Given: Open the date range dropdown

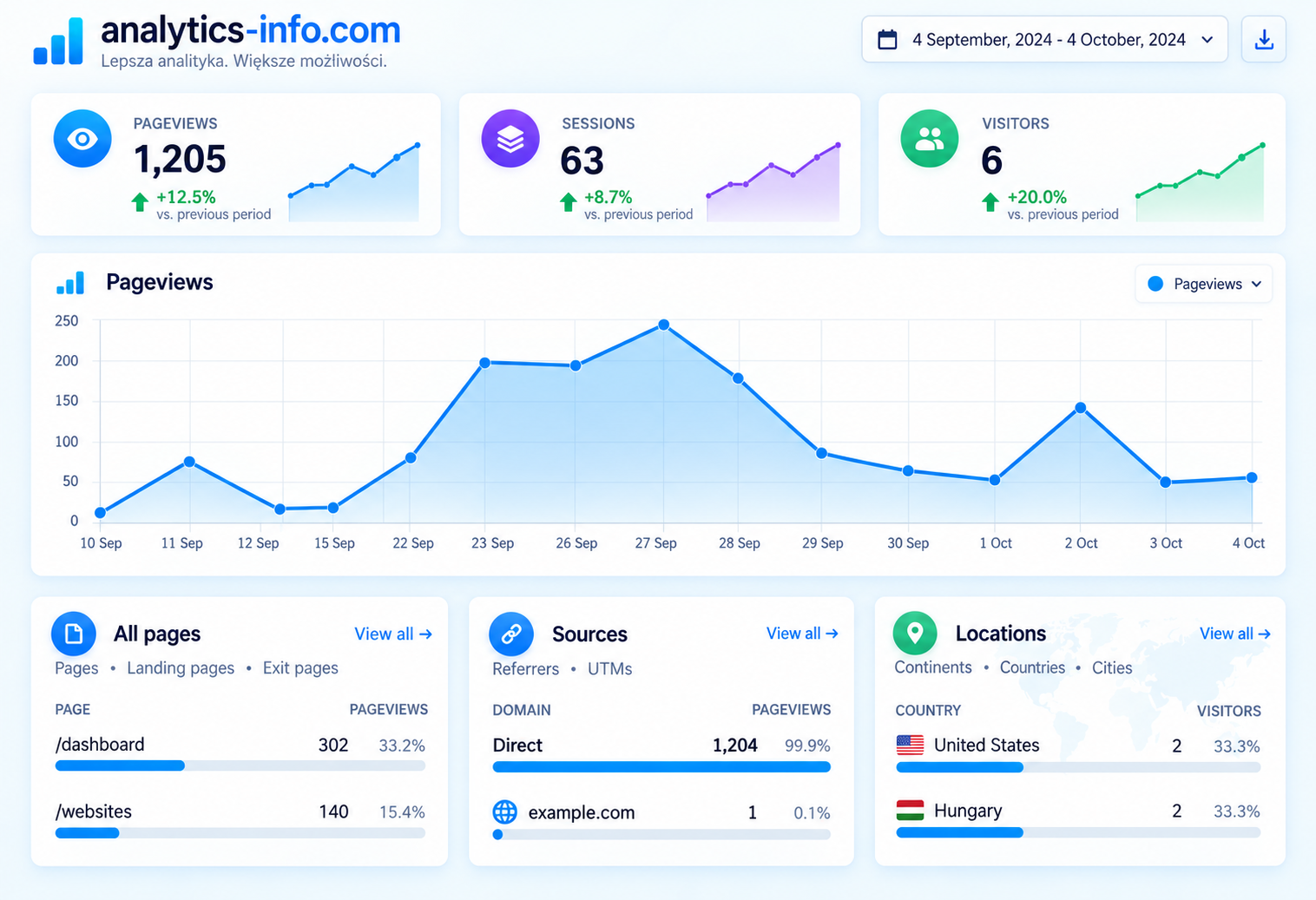Looking at the screenshot, I should pos(1044,39).
